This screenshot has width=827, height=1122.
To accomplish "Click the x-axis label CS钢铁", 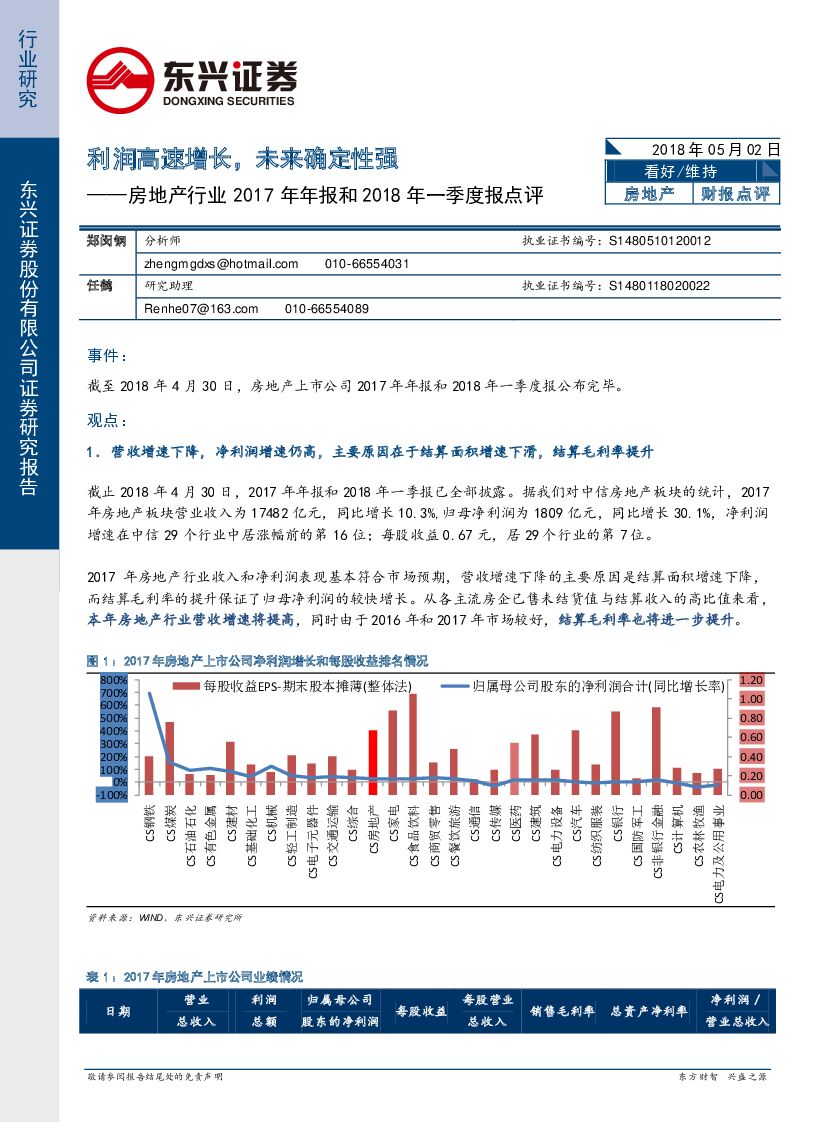I will (150, 823).
